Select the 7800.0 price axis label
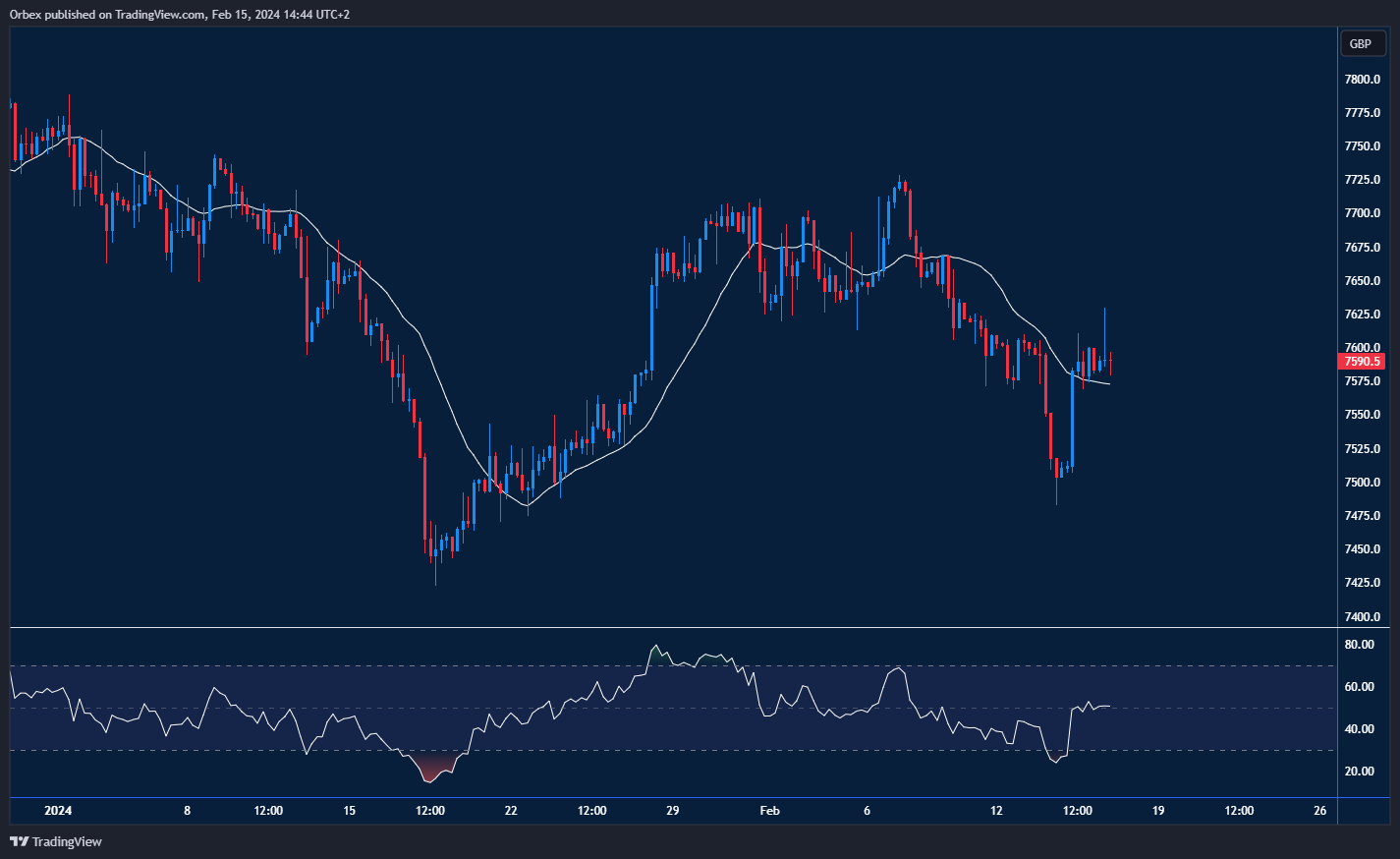Viewport: 1400px width, 859px height. point(1362,80)
